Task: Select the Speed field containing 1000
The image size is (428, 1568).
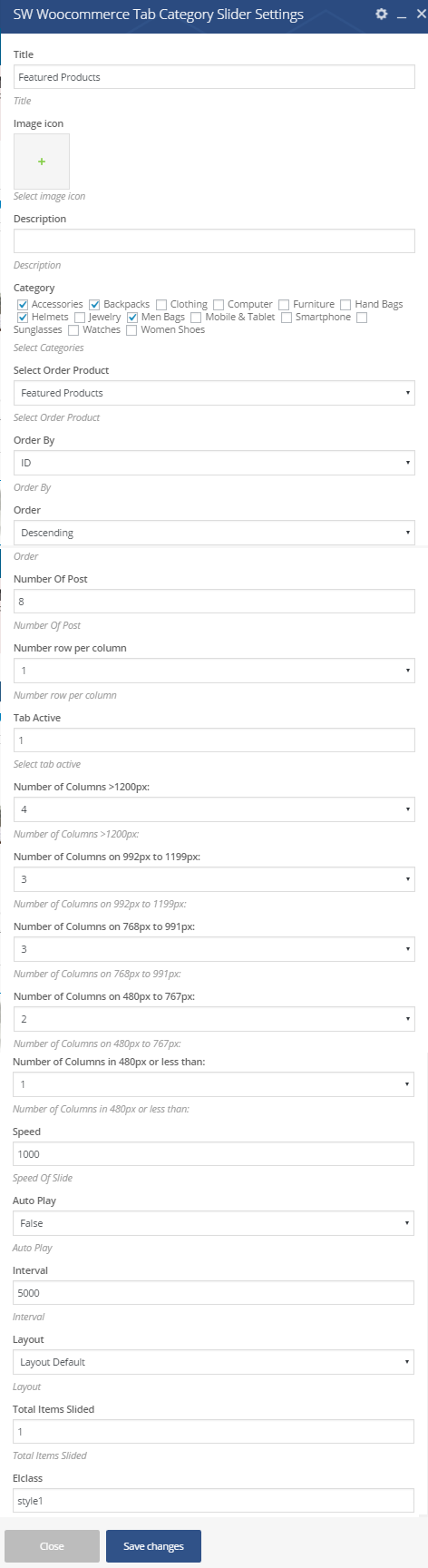Action: pos(213,1153)
